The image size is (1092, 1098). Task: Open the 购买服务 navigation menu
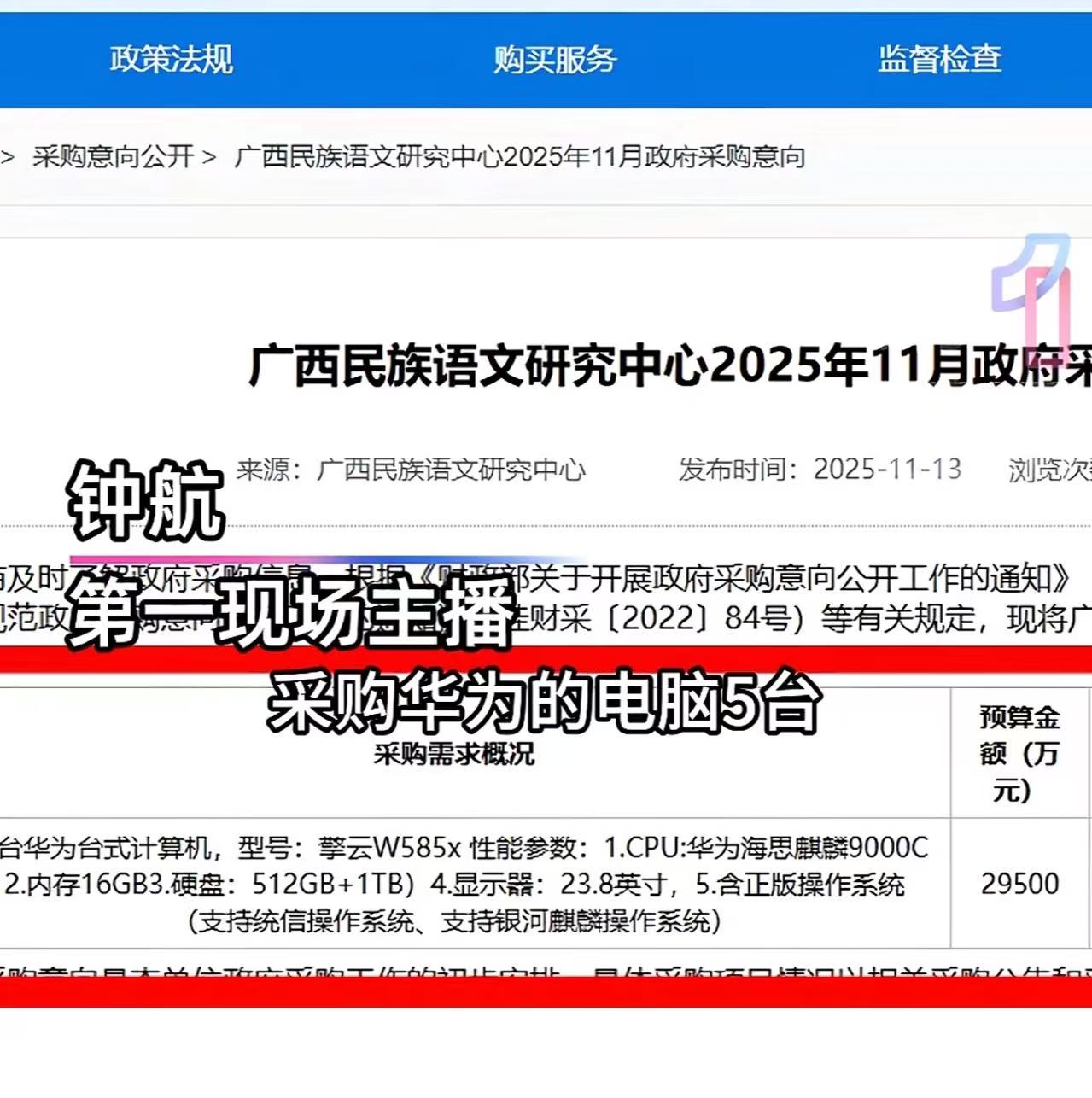(x=555, y=59)
